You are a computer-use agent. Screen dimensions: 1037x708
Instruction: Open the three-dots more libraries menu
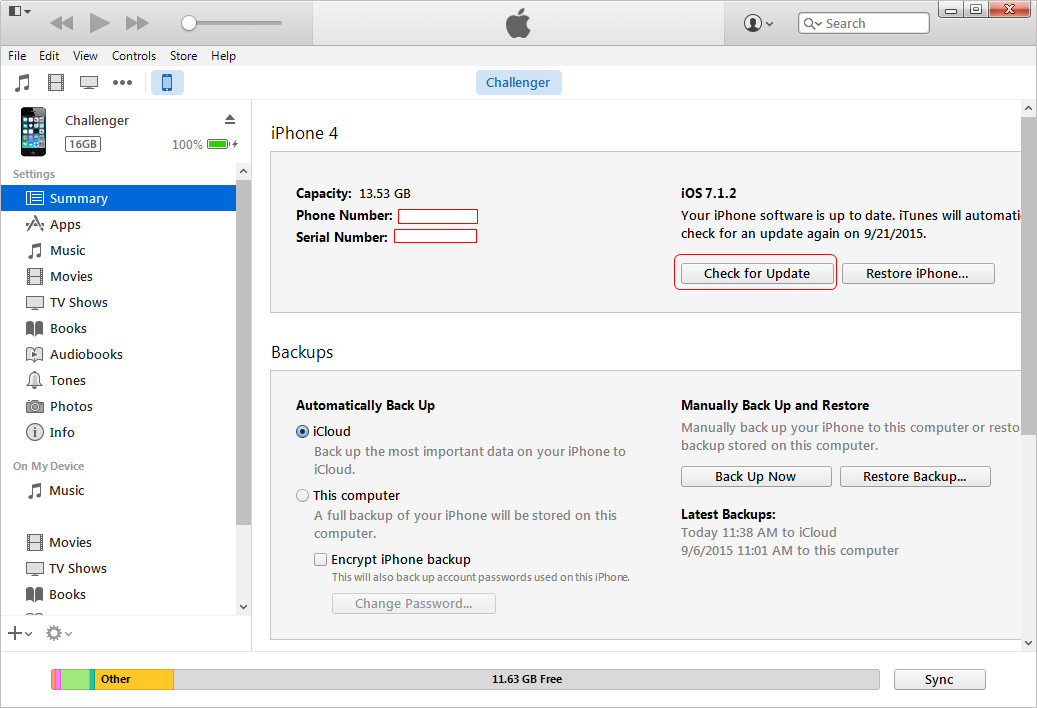tap(122, 83)
